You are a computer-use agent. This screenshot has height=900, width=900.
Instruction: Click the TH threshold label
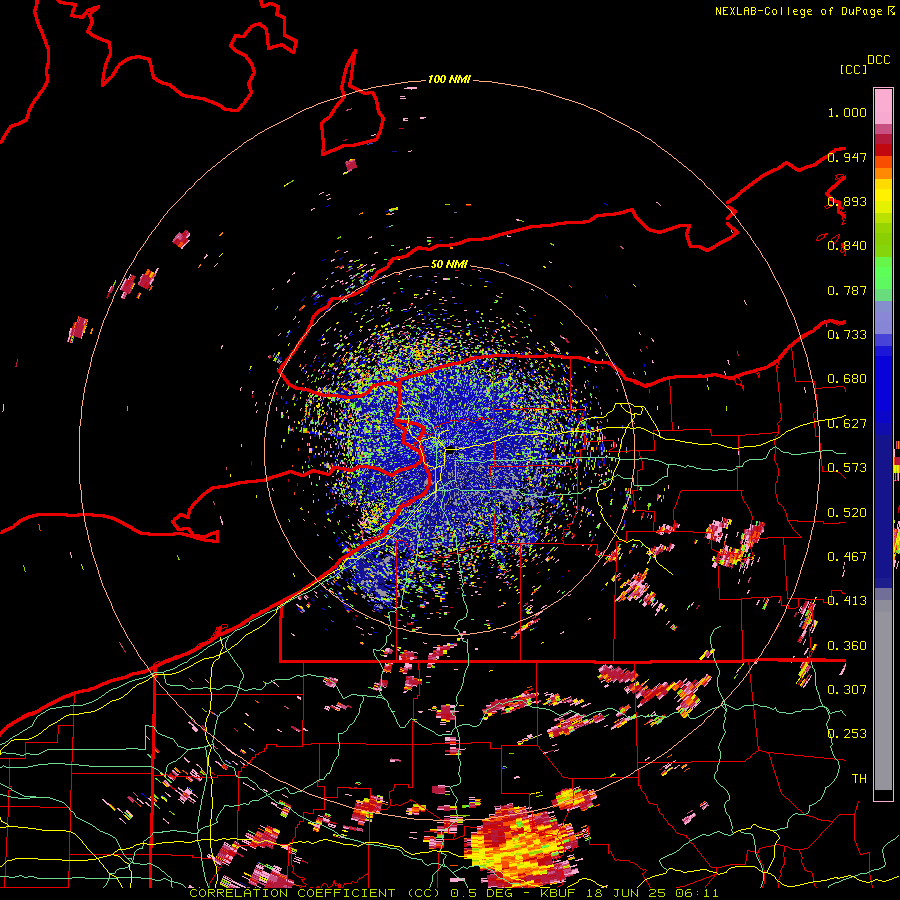[x=859, y=779]
